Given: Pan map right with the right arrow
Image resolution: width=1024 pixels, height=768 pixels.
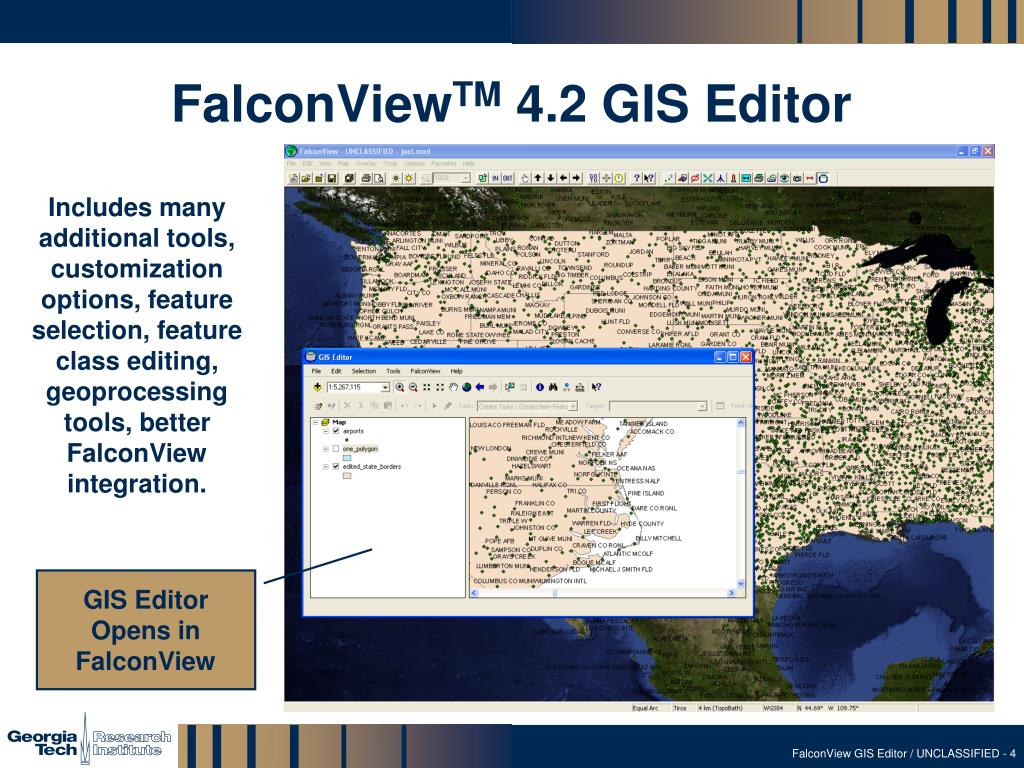Looking at the screenshot, I should click(576, 178).
